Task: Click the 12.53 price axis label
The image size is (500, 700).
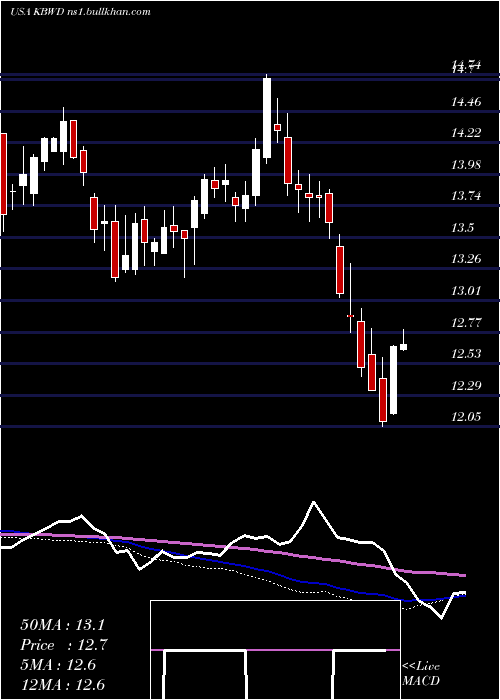Action: pyautogui.click(x=466, y=354)
